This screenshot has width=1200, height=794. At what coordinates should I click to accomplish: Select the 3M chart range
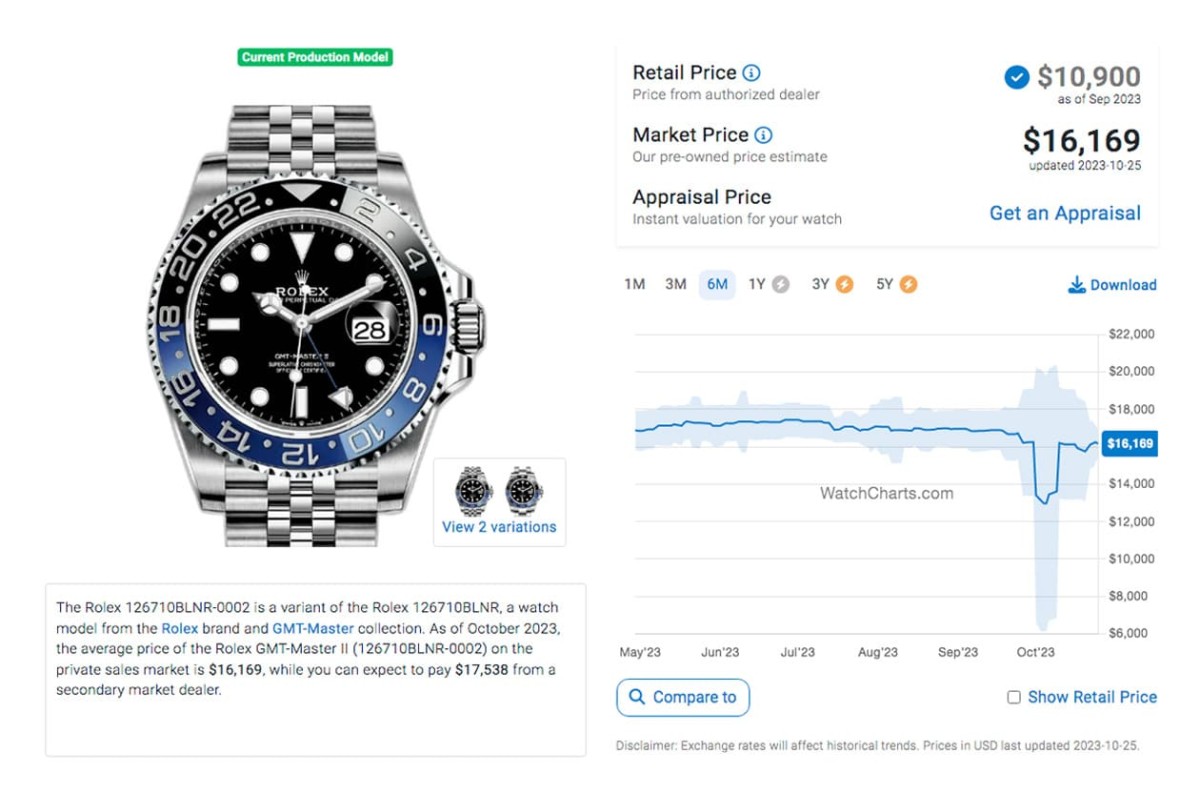point(676,285)
